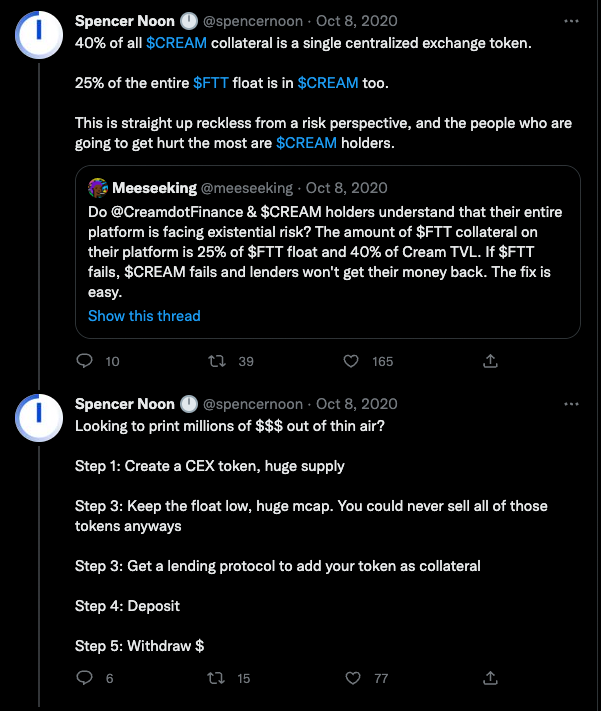Open $FTT cashtag in first tweet
The image size is (601, 711).
pyautogui.click(x=210, y=83)
